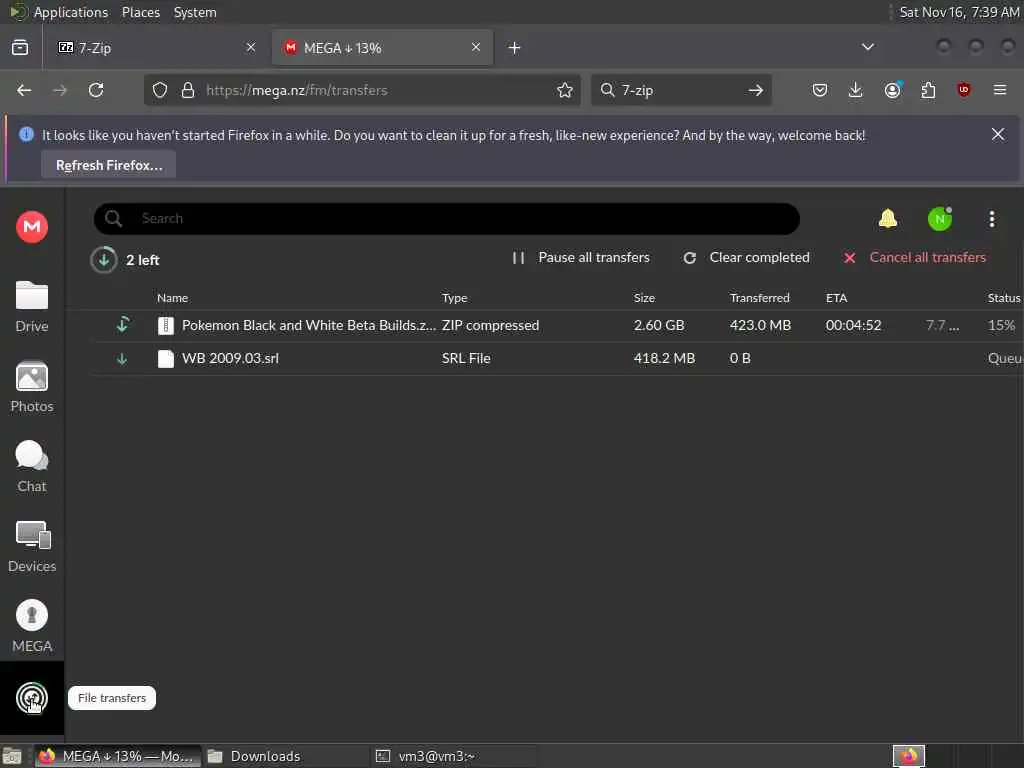This screenshot has height=768, width=1024.
Task: Focus the MEGA search field
Action: point(447,219)
